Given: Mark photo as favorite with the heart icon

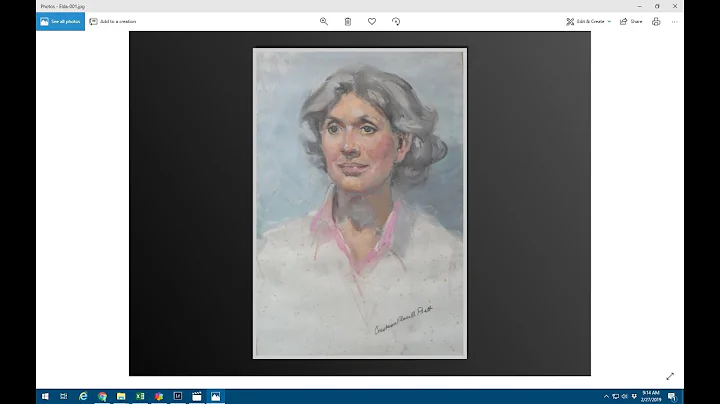Looking at the screenshot, I should pos(372,22).
